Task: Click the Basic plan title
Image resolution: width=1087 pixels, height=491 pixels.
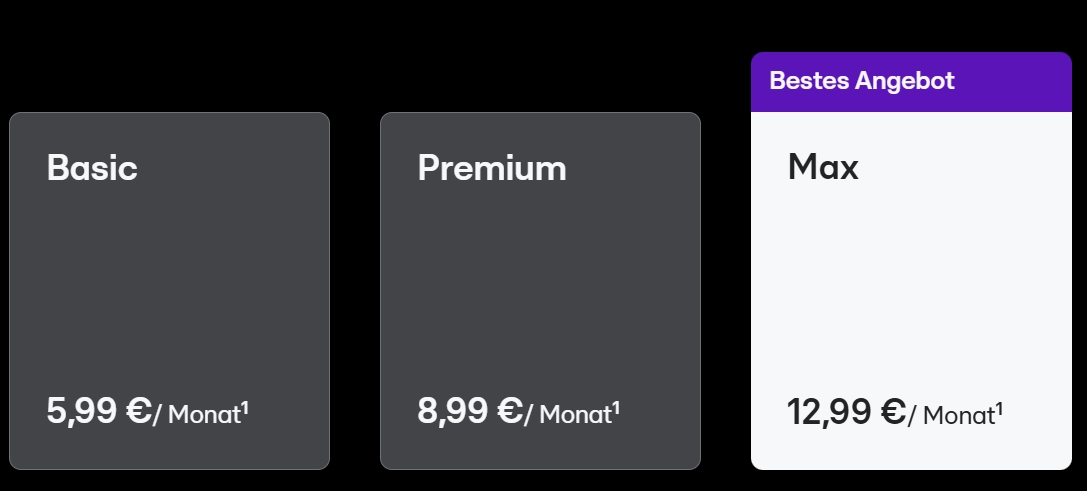Action: (x=92, y=168)
